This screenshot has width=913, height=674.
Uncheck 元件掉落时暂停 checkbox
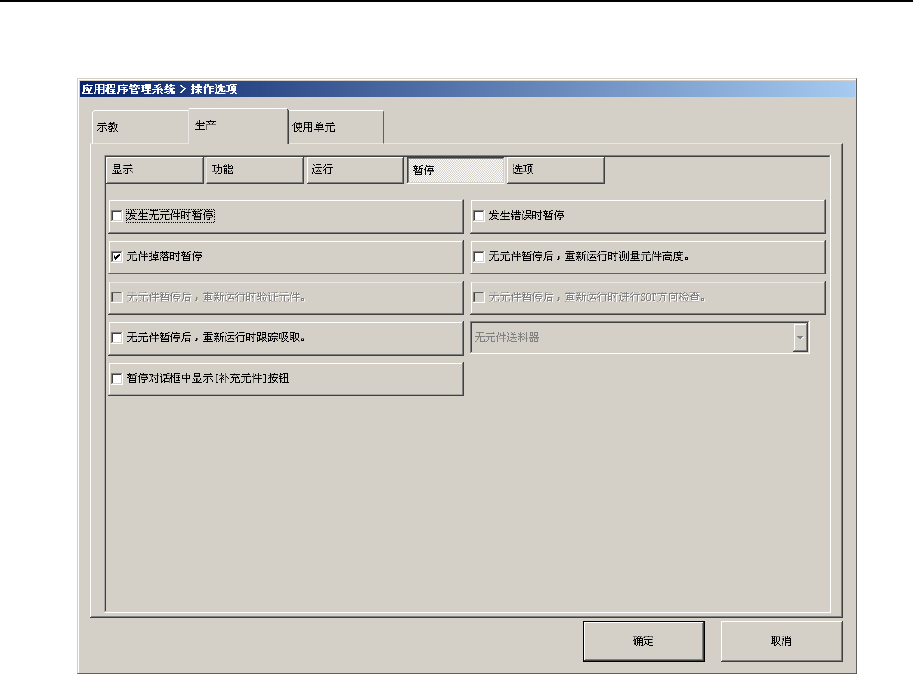tap(116, 257)
